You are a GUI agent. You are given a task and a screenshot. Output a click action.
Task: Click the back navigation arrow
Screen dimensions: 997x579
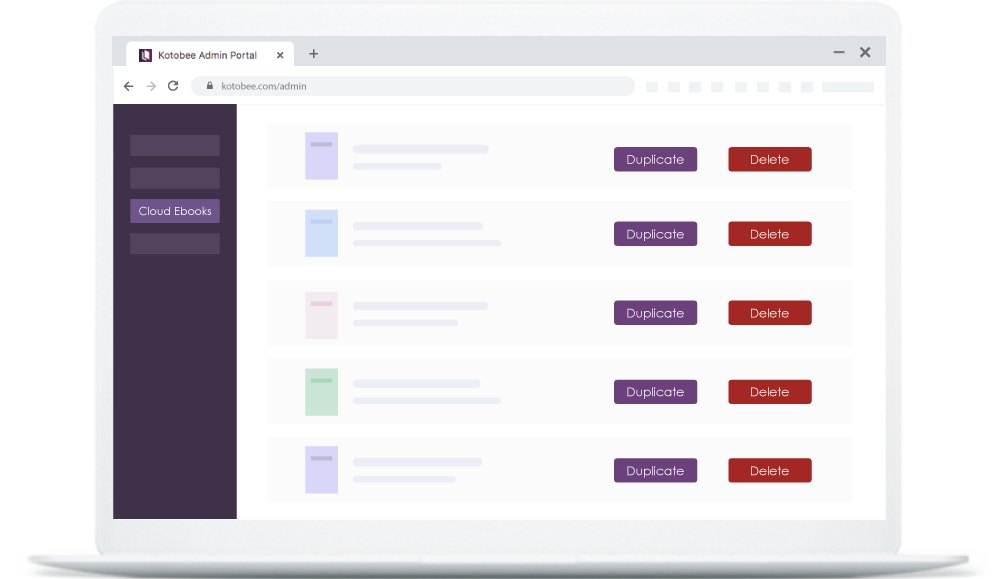pyautogui.click(x=128, y=86)
